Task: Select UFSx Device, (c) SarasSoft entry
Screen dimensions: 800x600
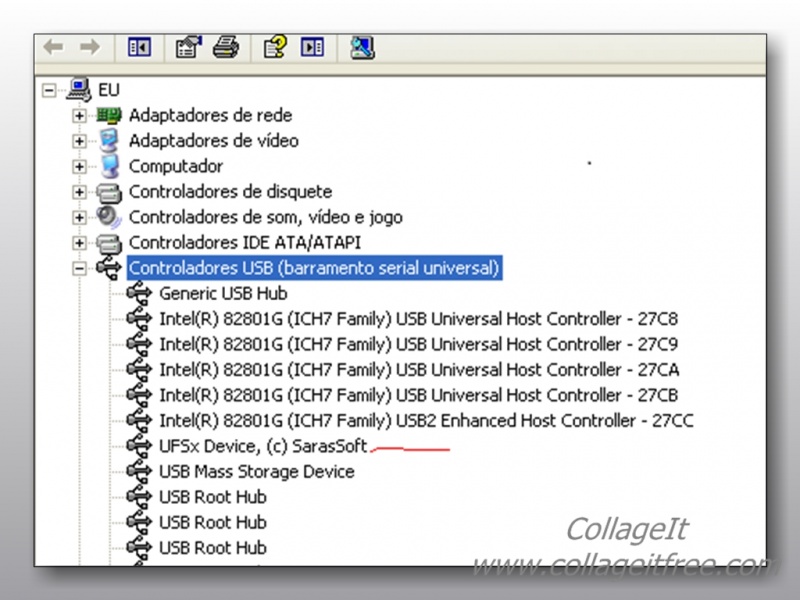Action: (x=263, y=447)
